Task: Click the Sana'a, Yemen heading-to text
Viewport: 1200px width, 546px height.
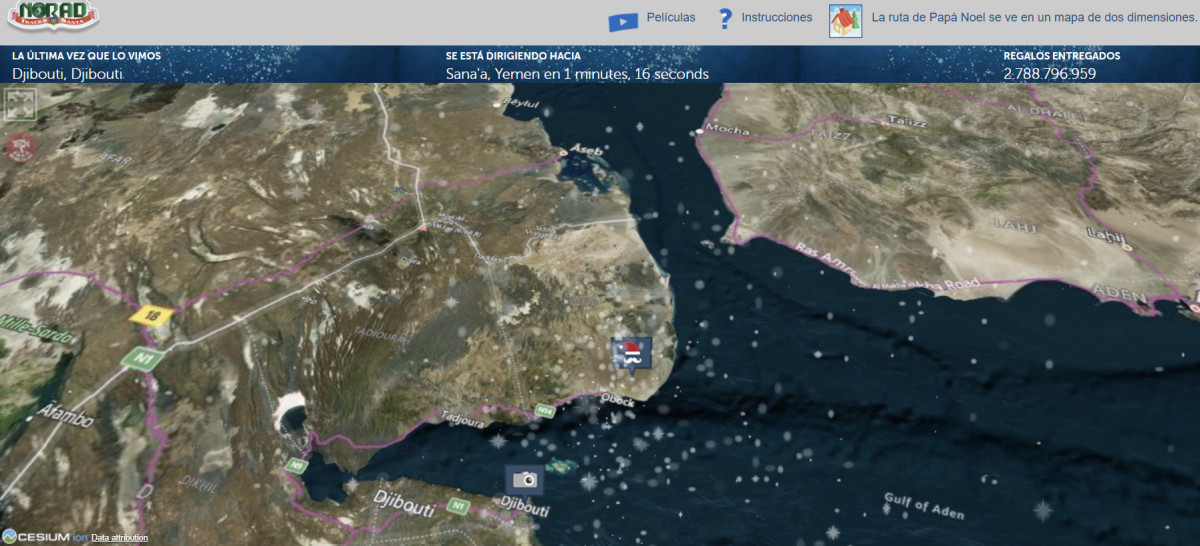Action: coord(577,74)
